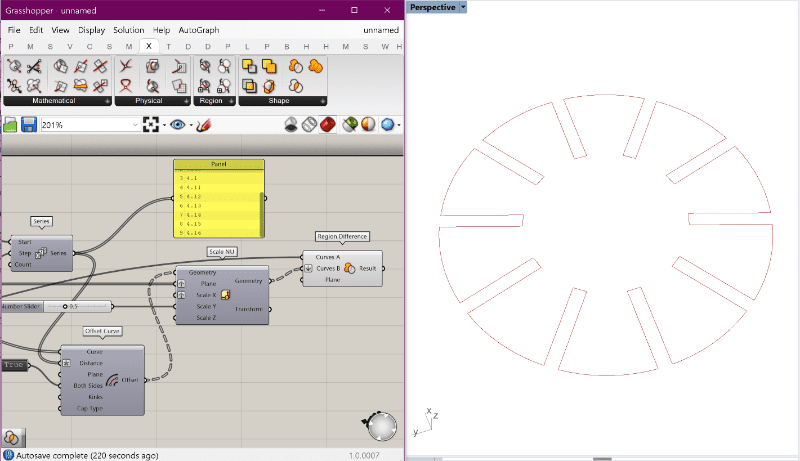
Task: Select the top-left trim icon in the Region group
Action: point(205,66)
